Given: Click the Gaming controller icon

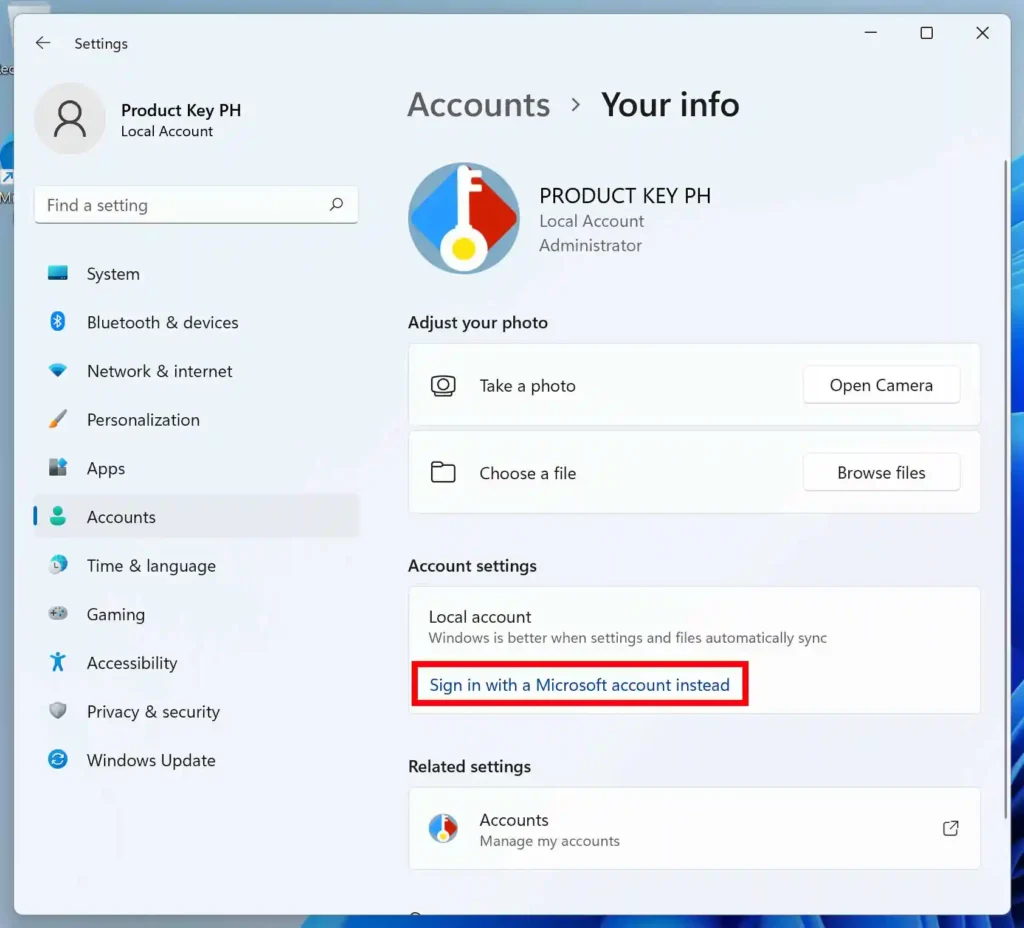Looking at the screenshot, I should [x=57, y=613].
